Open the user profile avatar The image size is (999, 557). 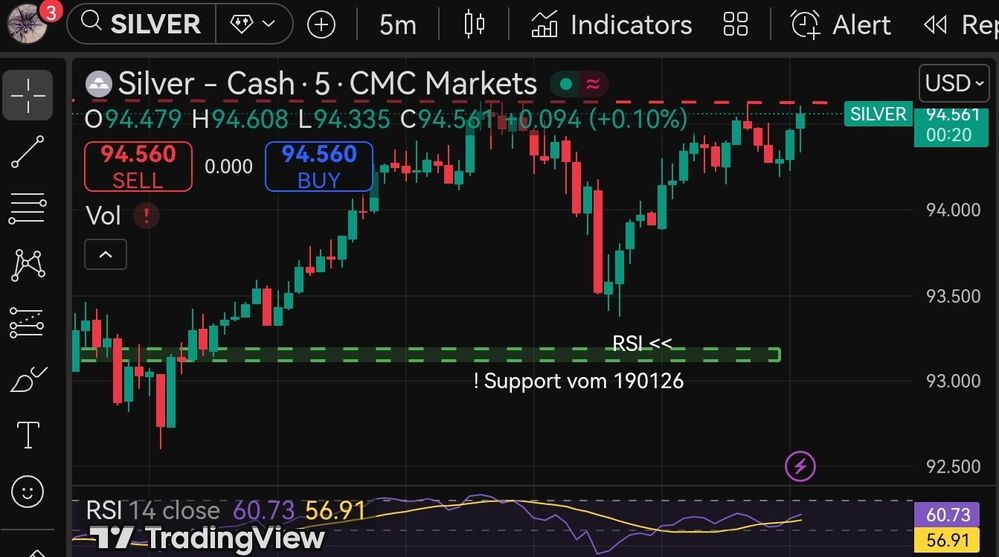[x=27, y=24]
